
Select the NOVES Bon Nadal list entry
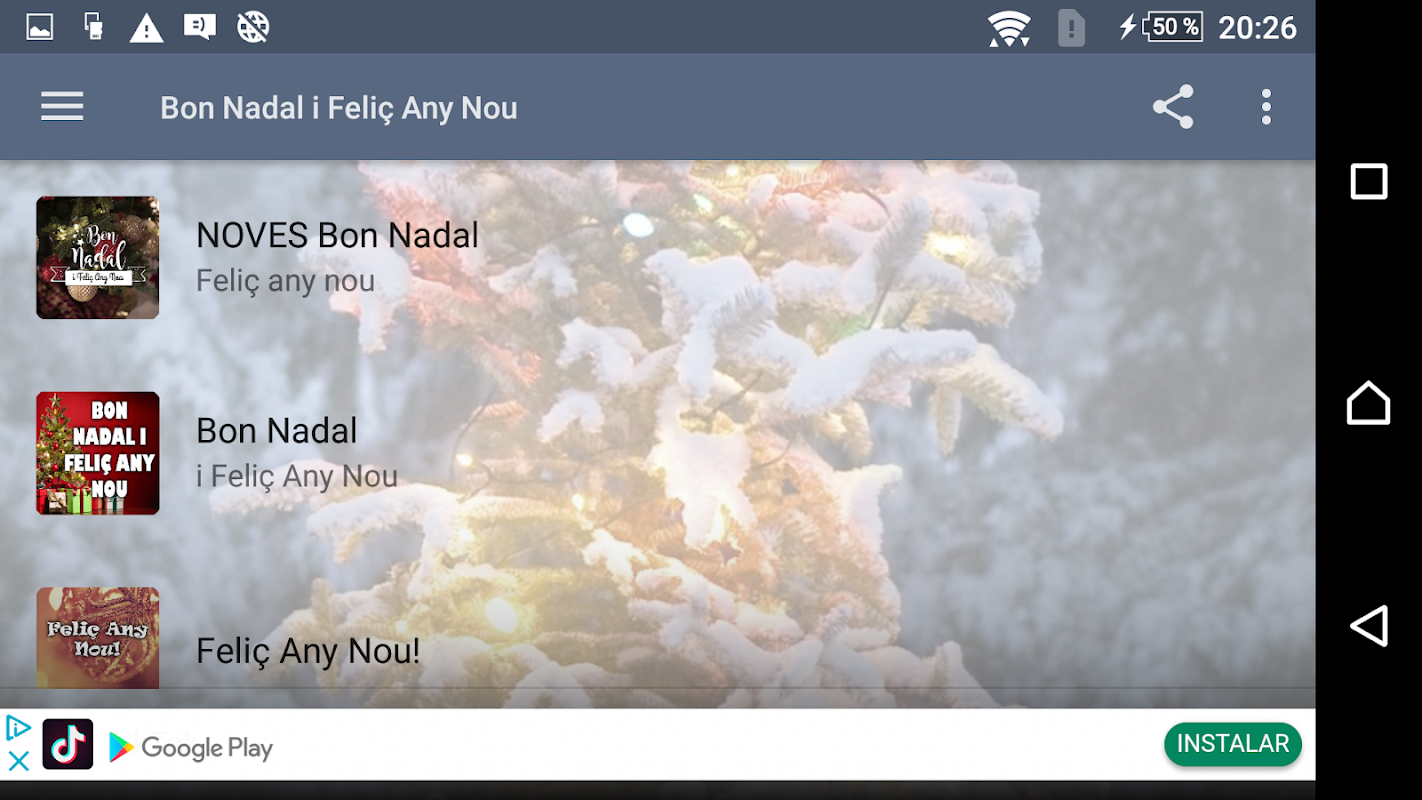[658, 257]
